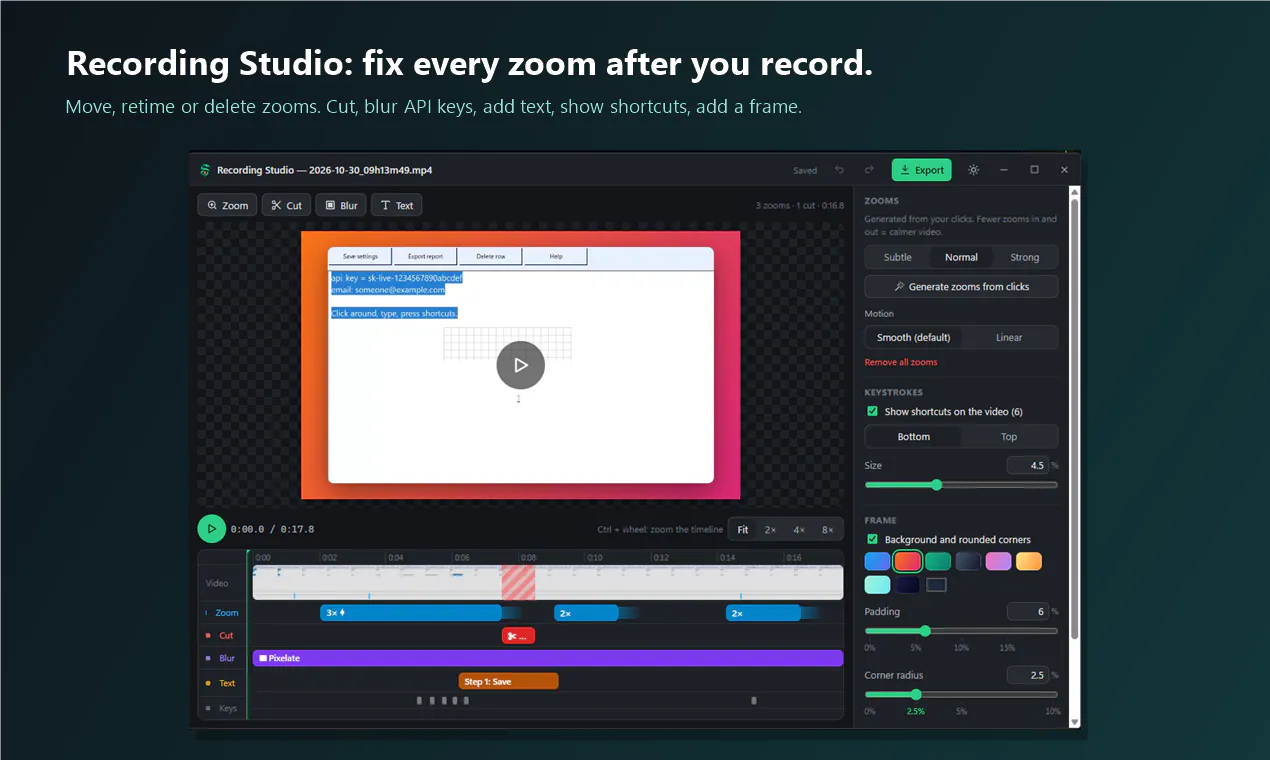Click the video thumbnail strip in timeline
The height and width of the screenshot is (760, 1270).
[x=548, y=582]
